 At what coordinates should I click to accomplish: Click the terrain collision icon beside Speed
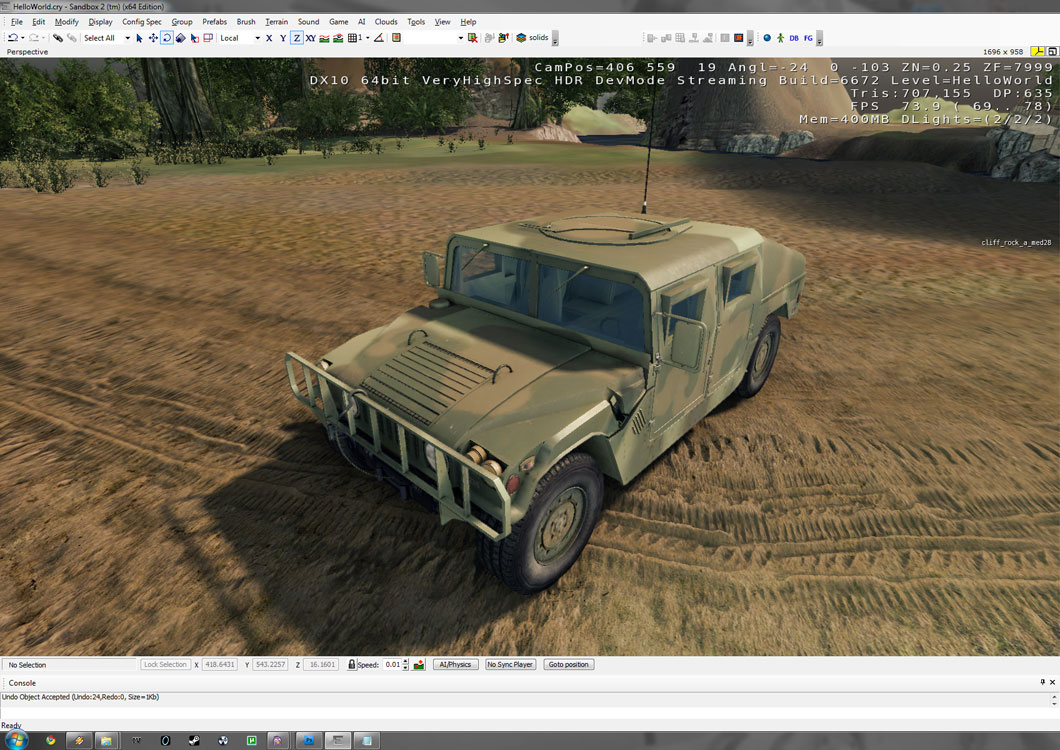419,665
